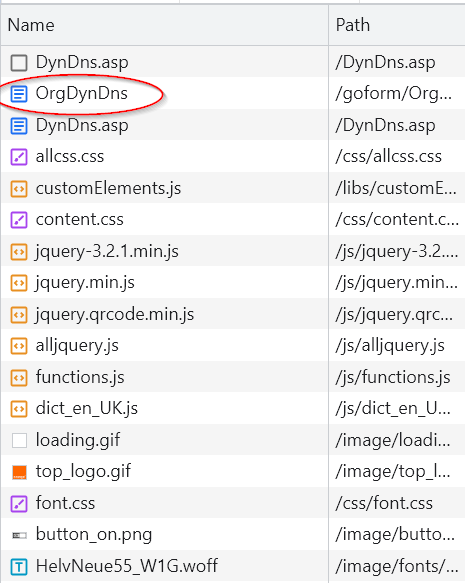Open the dict_en_UK.js request

87,409
